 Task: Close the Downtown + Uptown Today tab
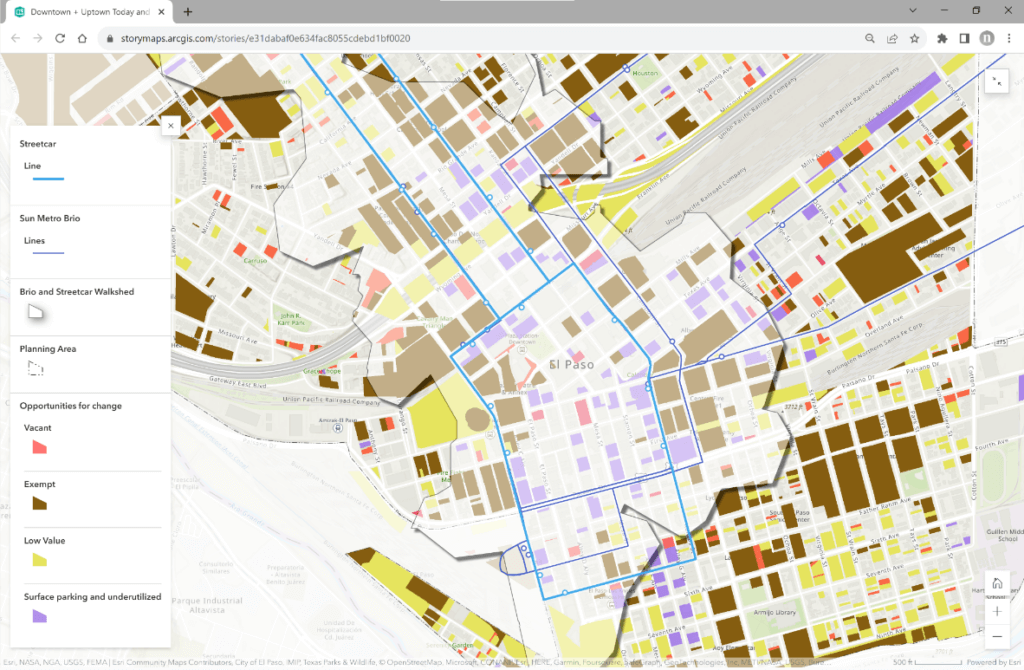161,12
